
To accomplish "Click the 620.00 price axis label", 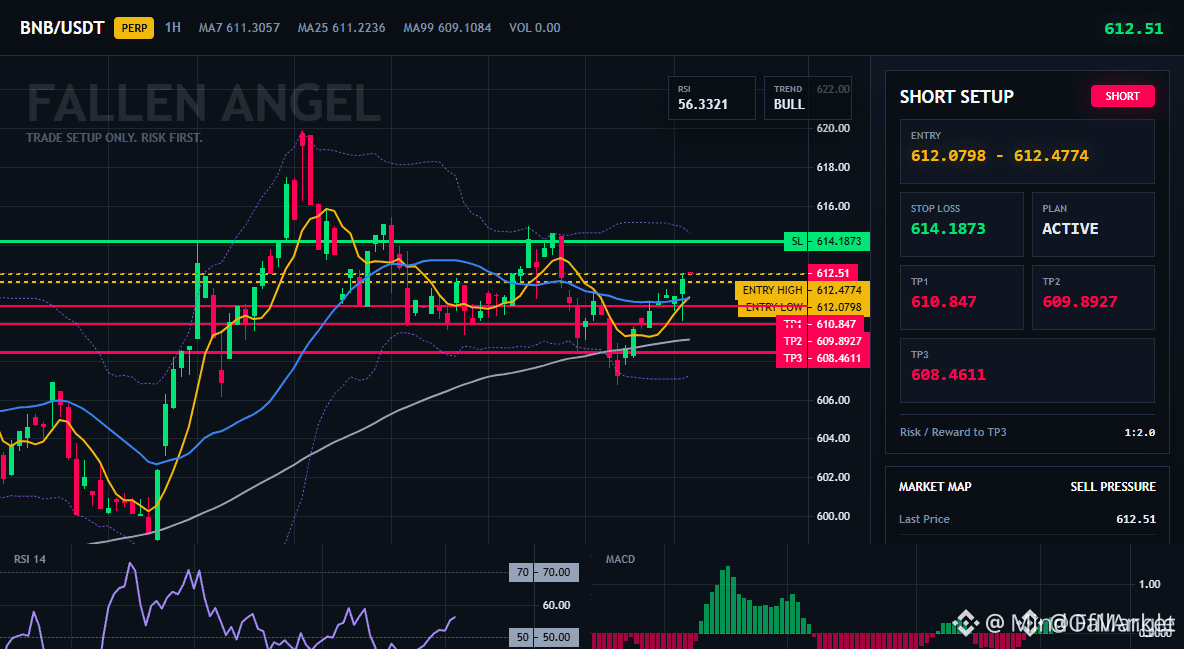I will tap(833, 128).
